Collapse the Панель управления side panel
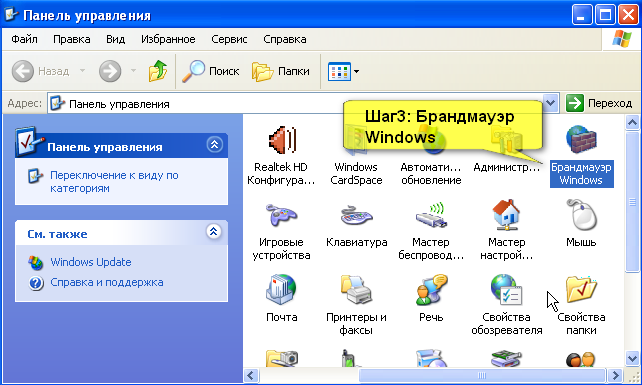The width and height of the screenshot is (642, 385). pos(215,145)
